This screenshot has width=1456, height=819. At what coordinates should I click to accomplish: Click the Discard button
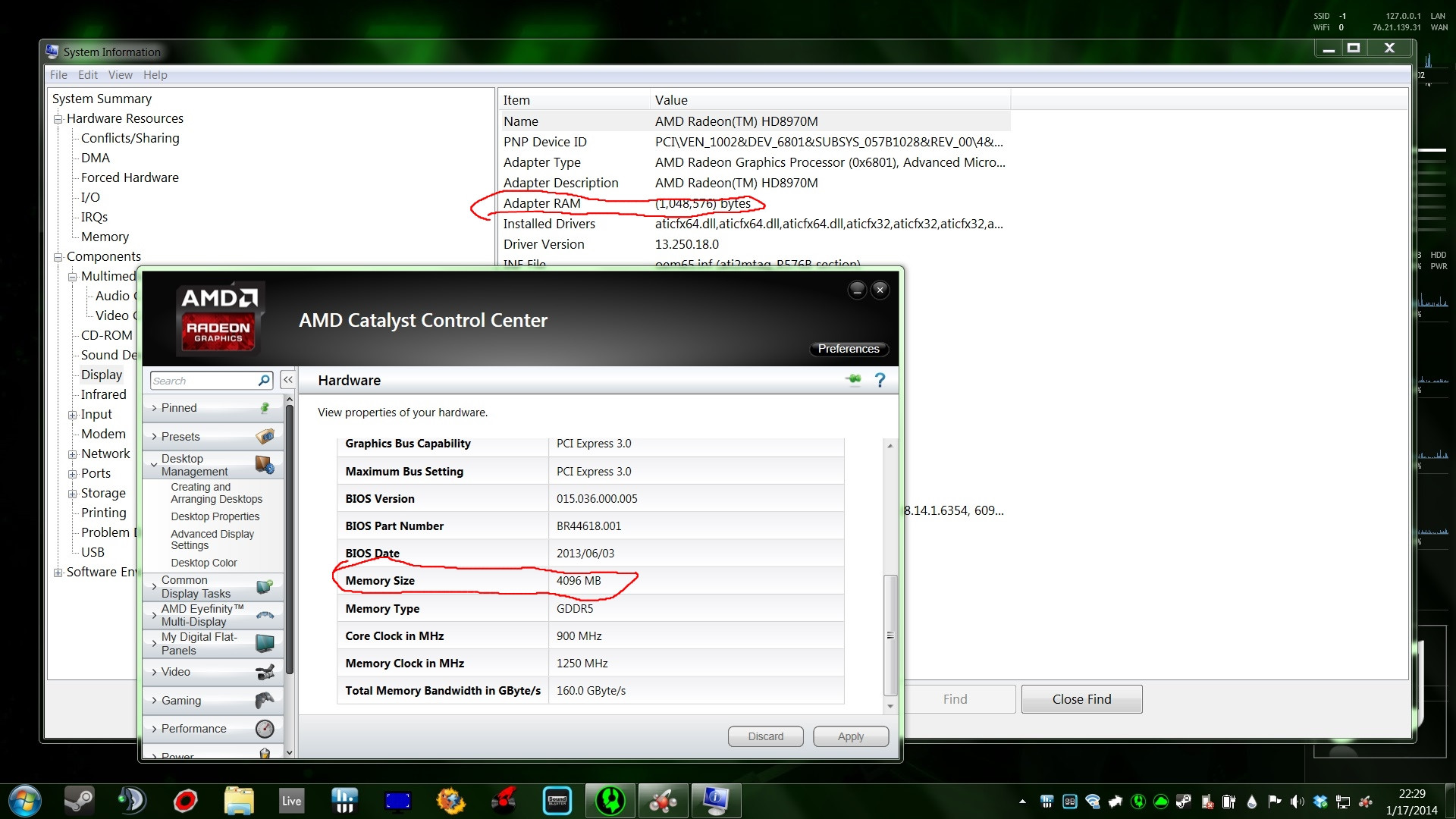(766, 736)
